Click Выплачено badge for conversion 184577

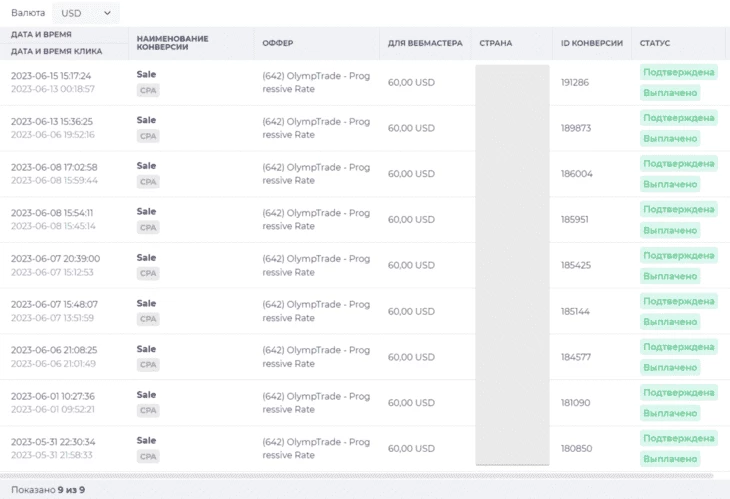pos(670,367)
